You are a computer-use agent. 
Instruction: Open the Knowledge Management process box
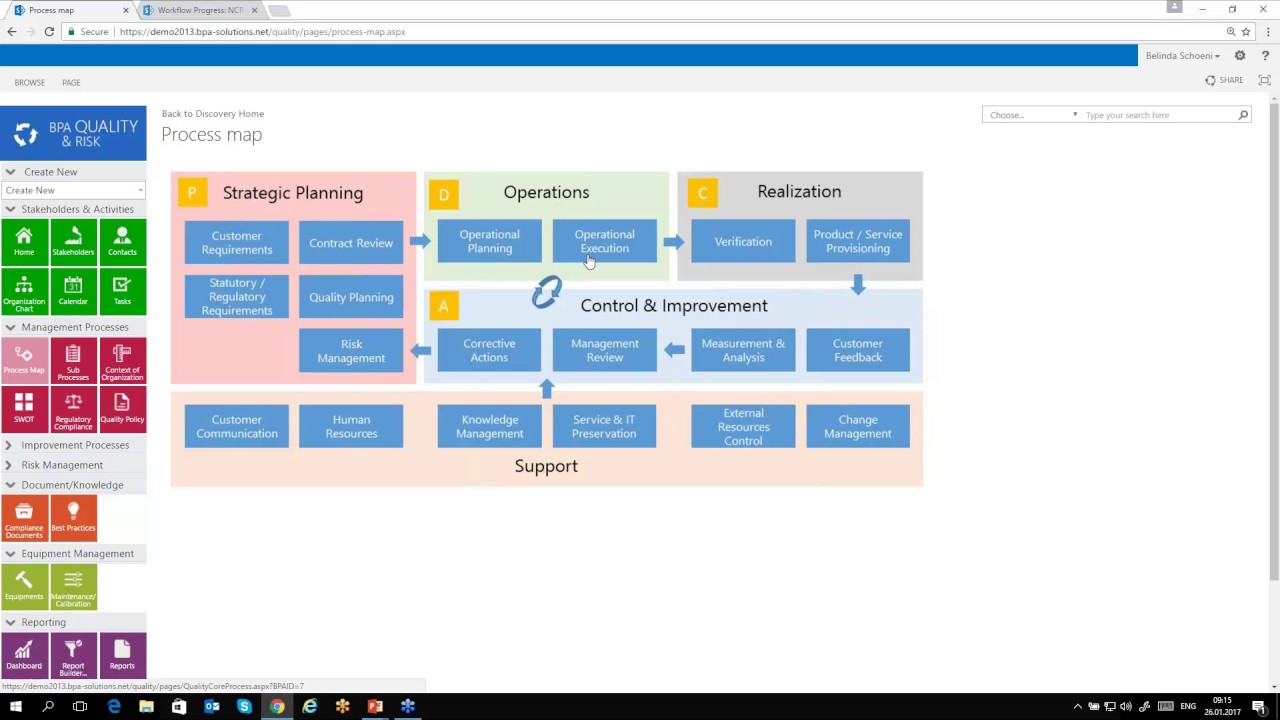pos(489,426)
